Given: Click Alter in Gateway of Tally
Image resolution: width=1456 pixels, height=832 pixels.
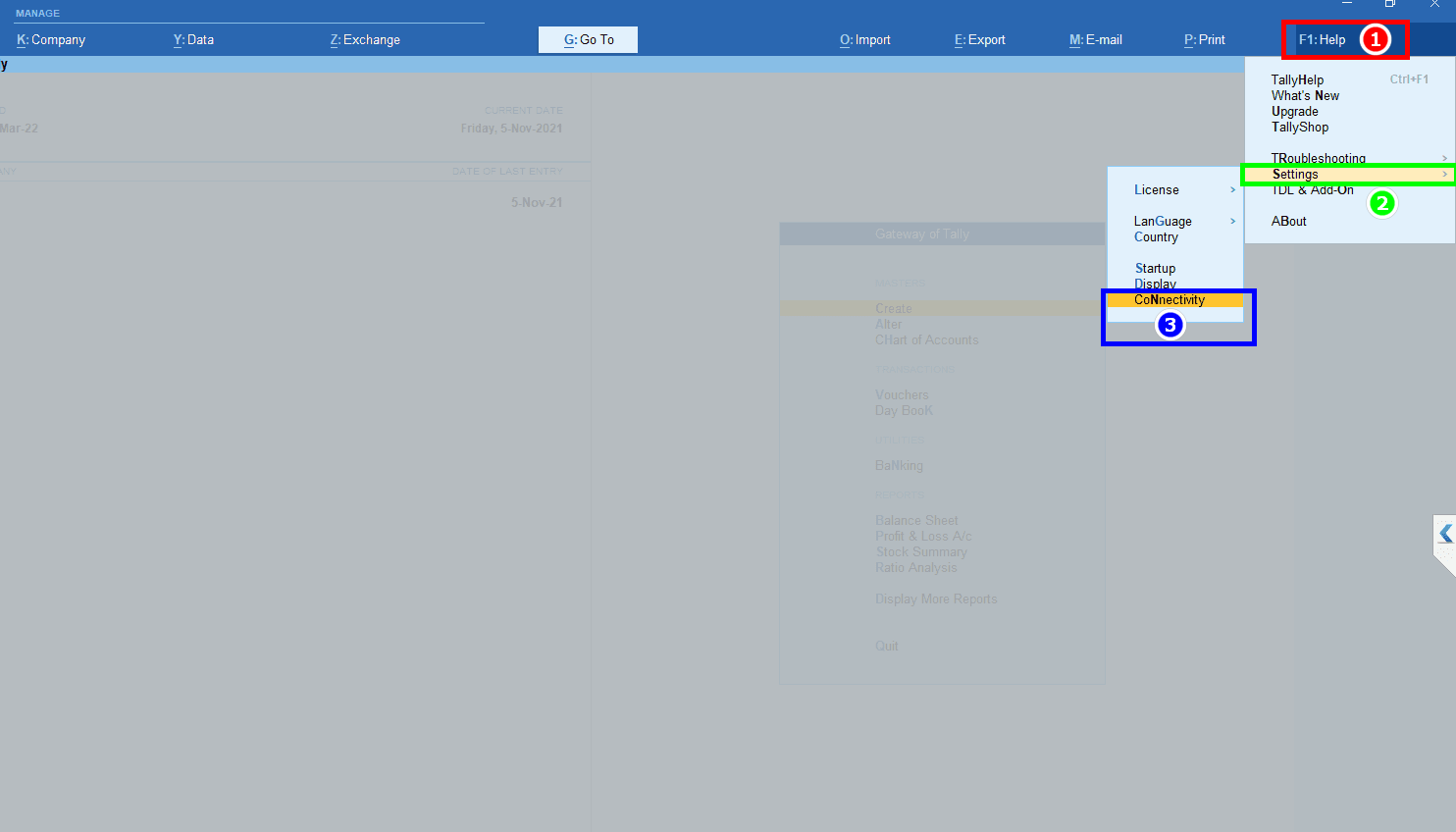Looking at the screenshot, I should click(x=888, y=324).
